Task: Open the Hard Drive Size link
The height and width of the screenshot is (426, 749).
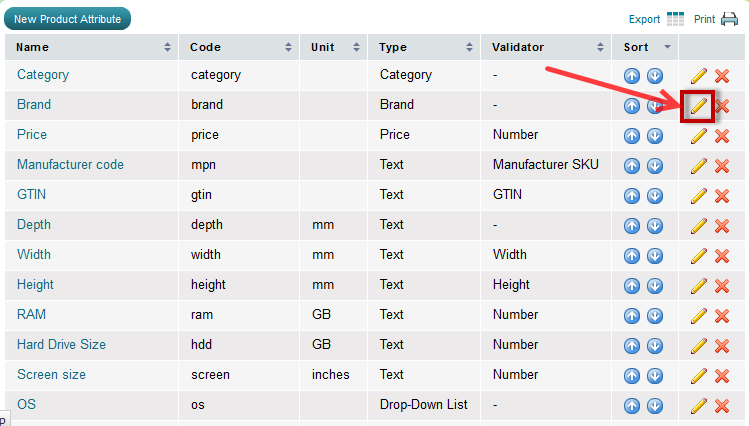Action: pyautogui.click(x=61, y=345)
